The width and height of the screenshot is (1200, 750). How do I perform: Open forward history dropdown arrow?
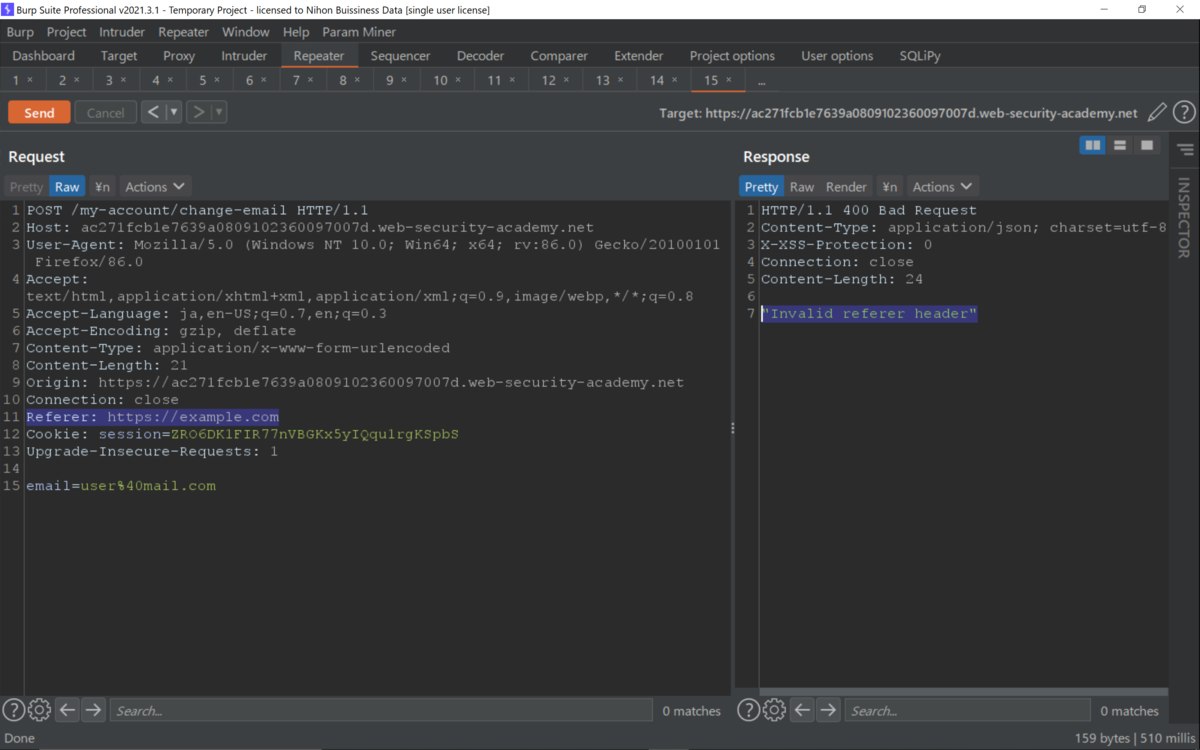click(219, 112)
